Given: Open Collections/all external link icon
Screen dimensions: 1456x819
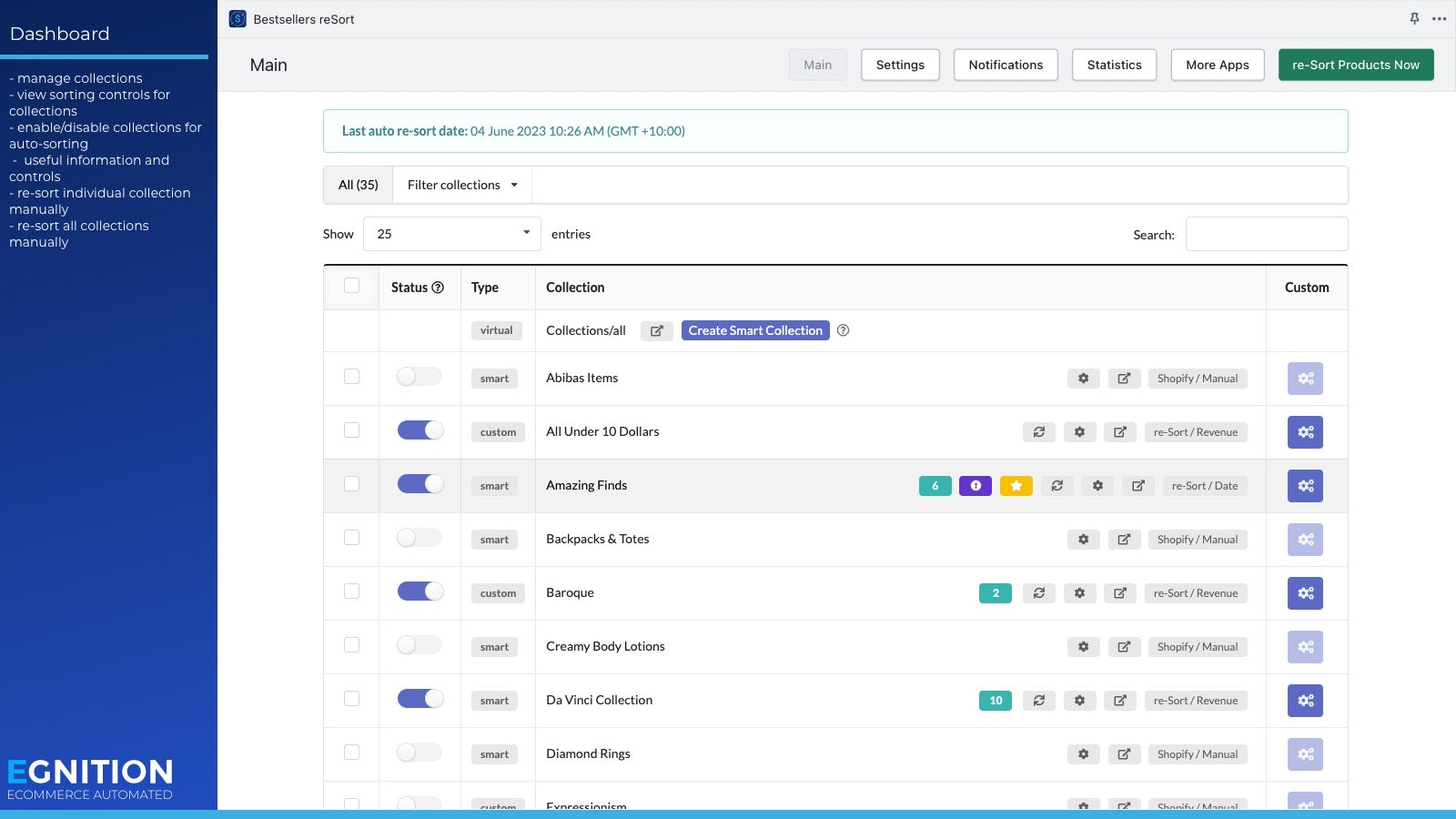Looking at the screenshot, I should (657, 330).
